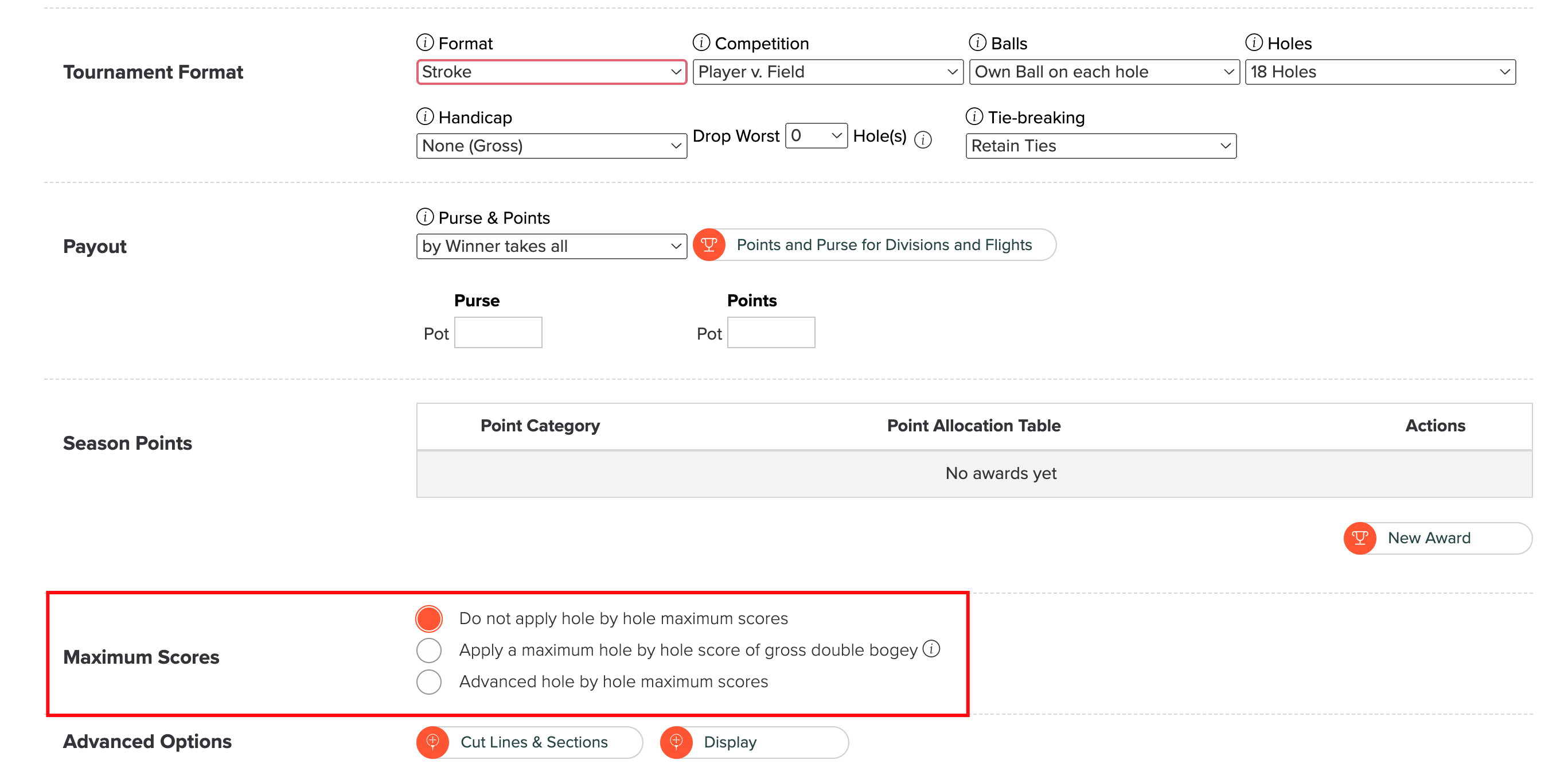Expand the Purse & Points payout dropdown
1568x779 pixels.
click(x=552, y=247)
